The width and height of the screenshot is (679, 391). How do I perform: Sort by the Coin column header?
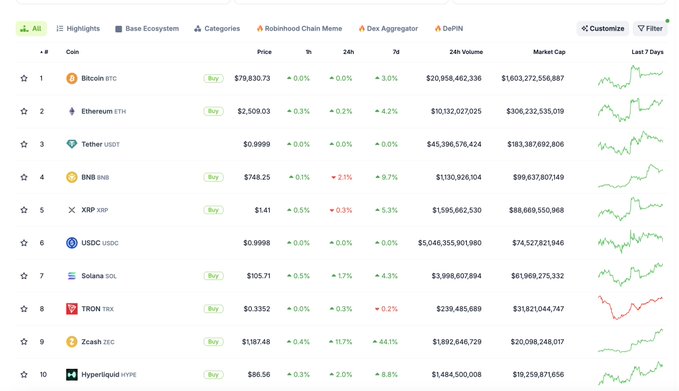tap(72, 52)
